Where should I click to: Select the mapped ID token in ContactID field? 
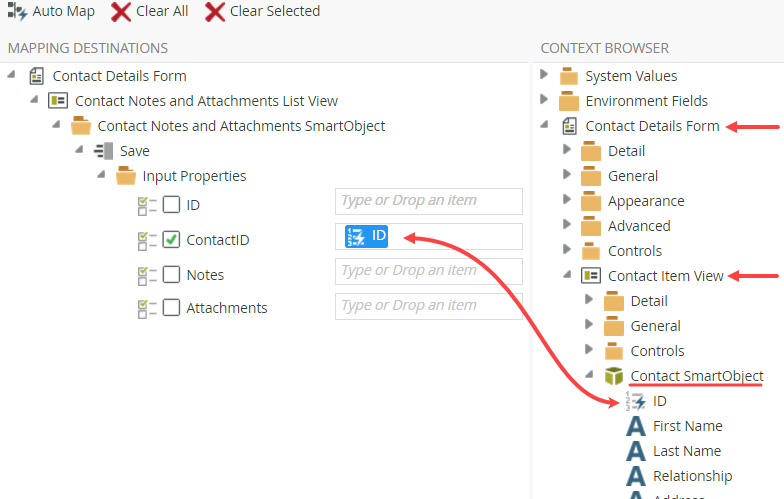click(367, 236)
